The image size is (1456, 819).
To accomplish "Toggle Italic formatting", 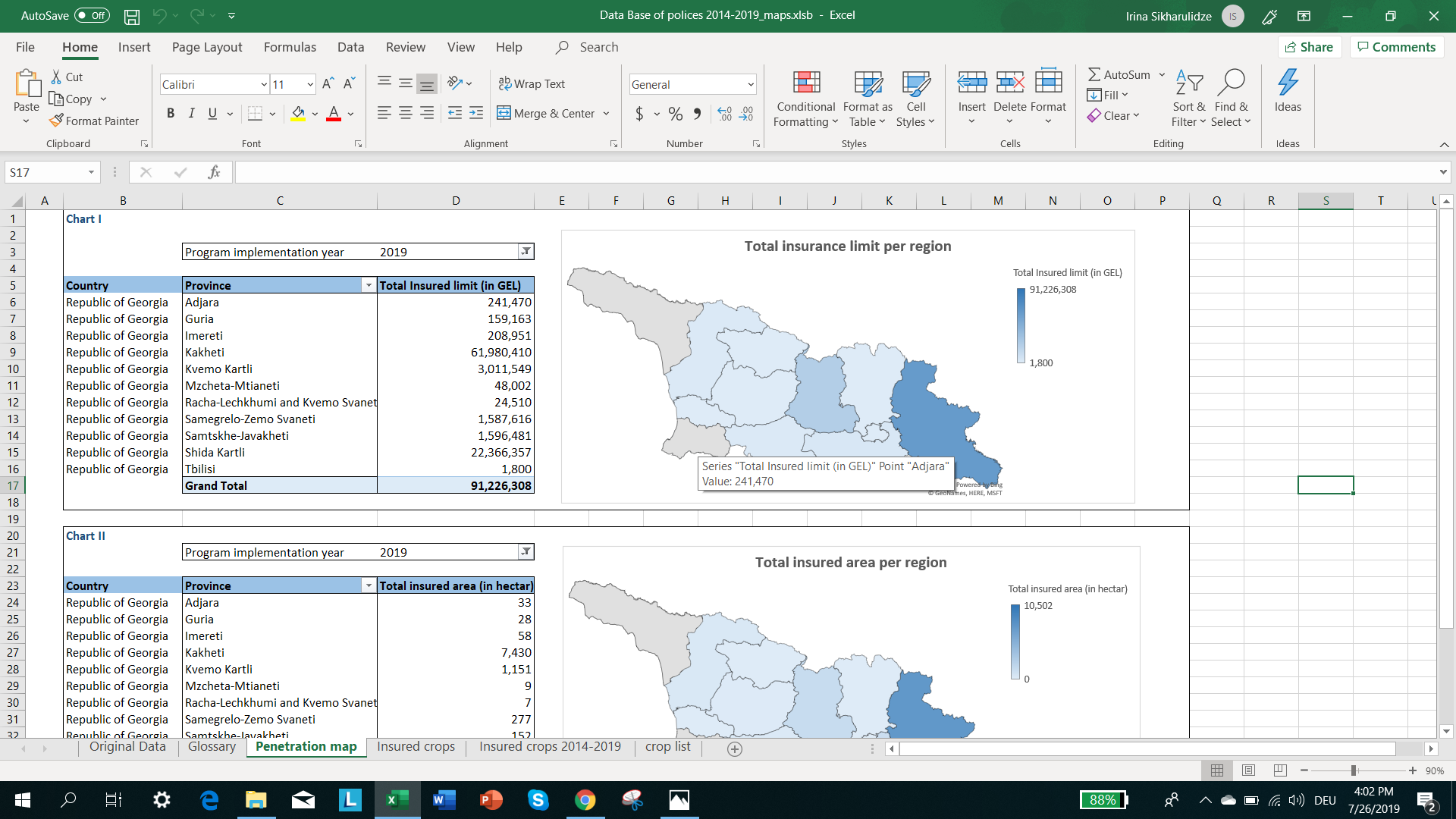I will (191, 113).
